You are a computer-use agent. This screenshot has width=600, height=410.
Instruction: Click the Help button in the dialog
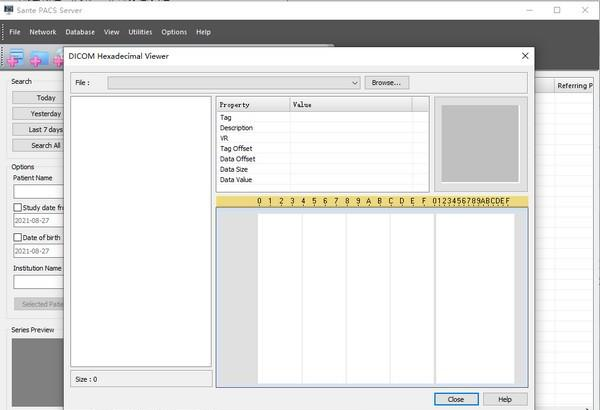(505, 399)
